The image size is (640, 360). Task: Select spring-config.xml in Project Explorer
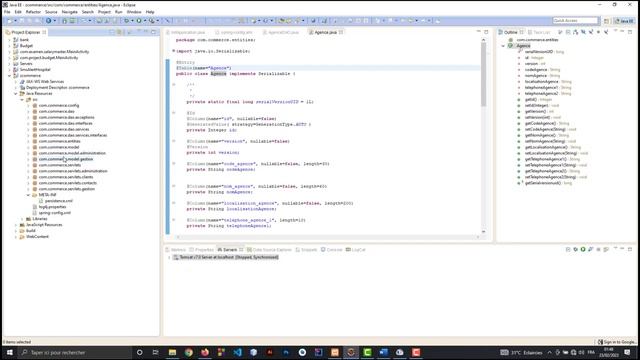click(x=52, y=213)
